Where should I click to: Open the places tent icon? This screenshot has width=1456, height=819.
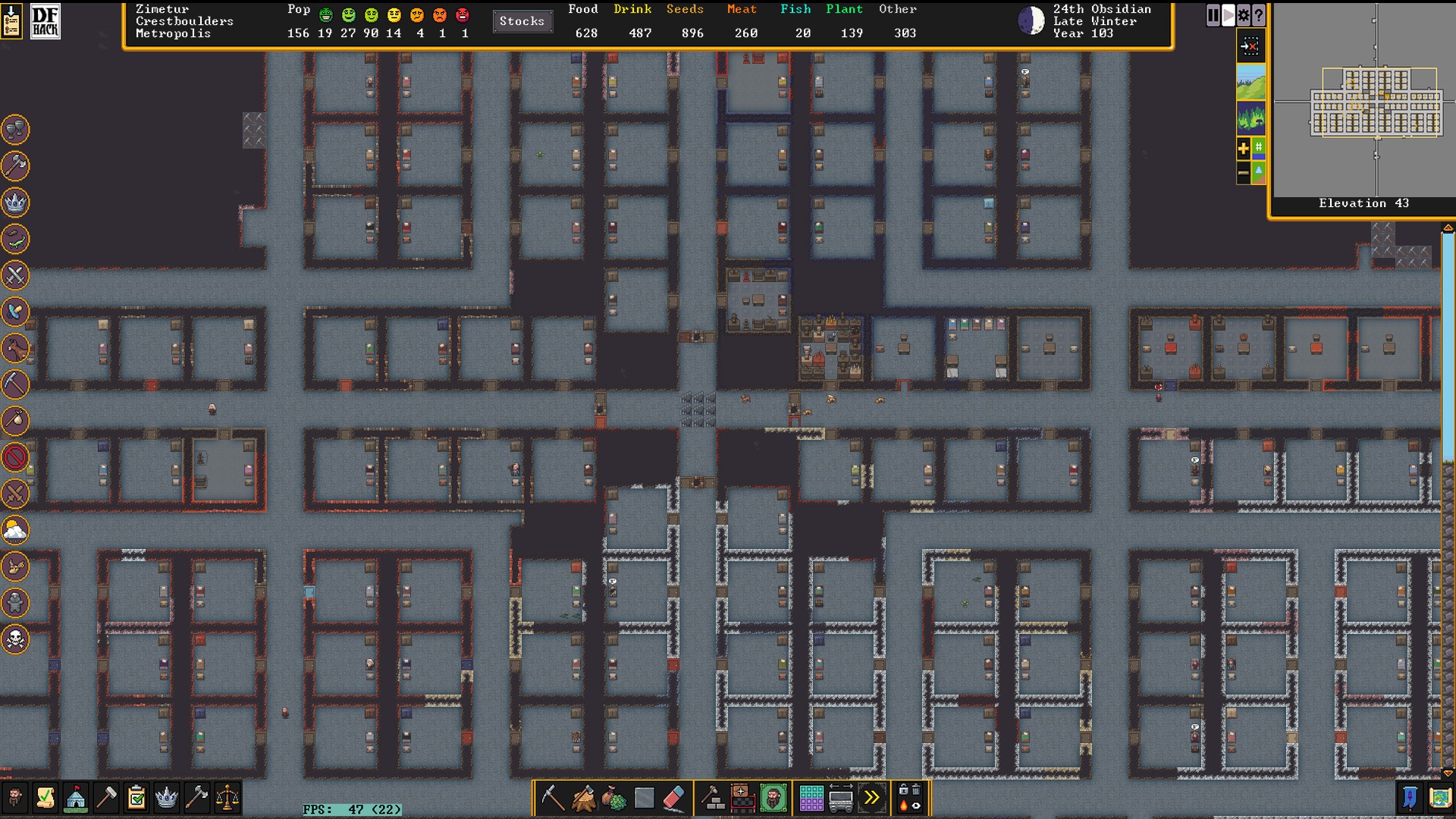click(76, 798)
